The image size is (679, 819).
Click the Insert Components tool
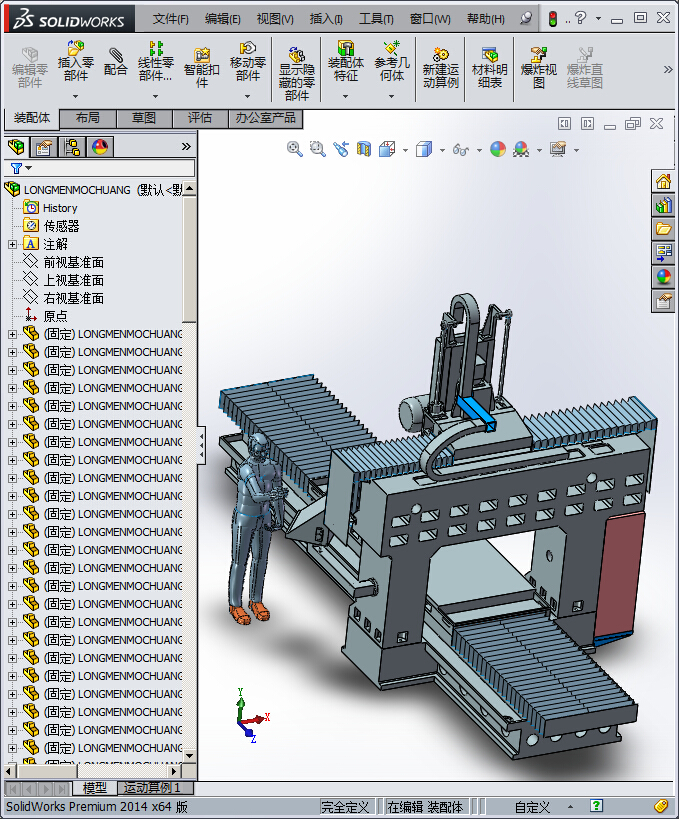click(x=75, y=61)
